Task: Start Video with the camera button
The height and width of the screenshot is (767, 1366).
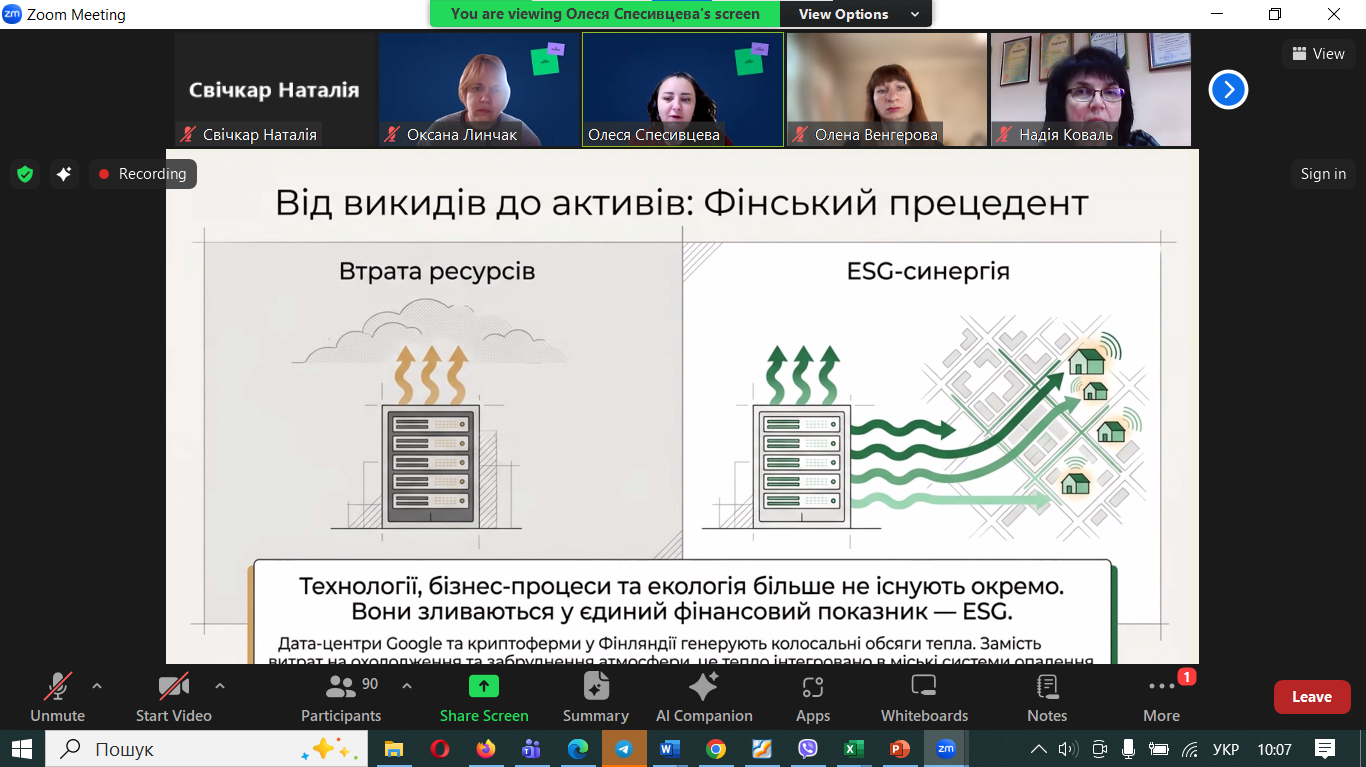Action: pyautogui.click(x=174, y=697)
